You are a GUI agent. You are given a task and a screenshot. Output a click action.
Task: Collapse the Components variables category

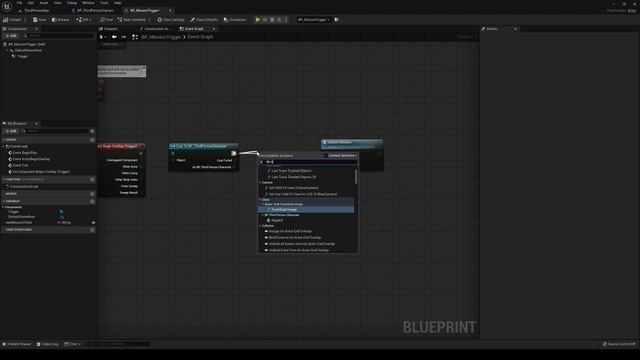click(4, 207)
